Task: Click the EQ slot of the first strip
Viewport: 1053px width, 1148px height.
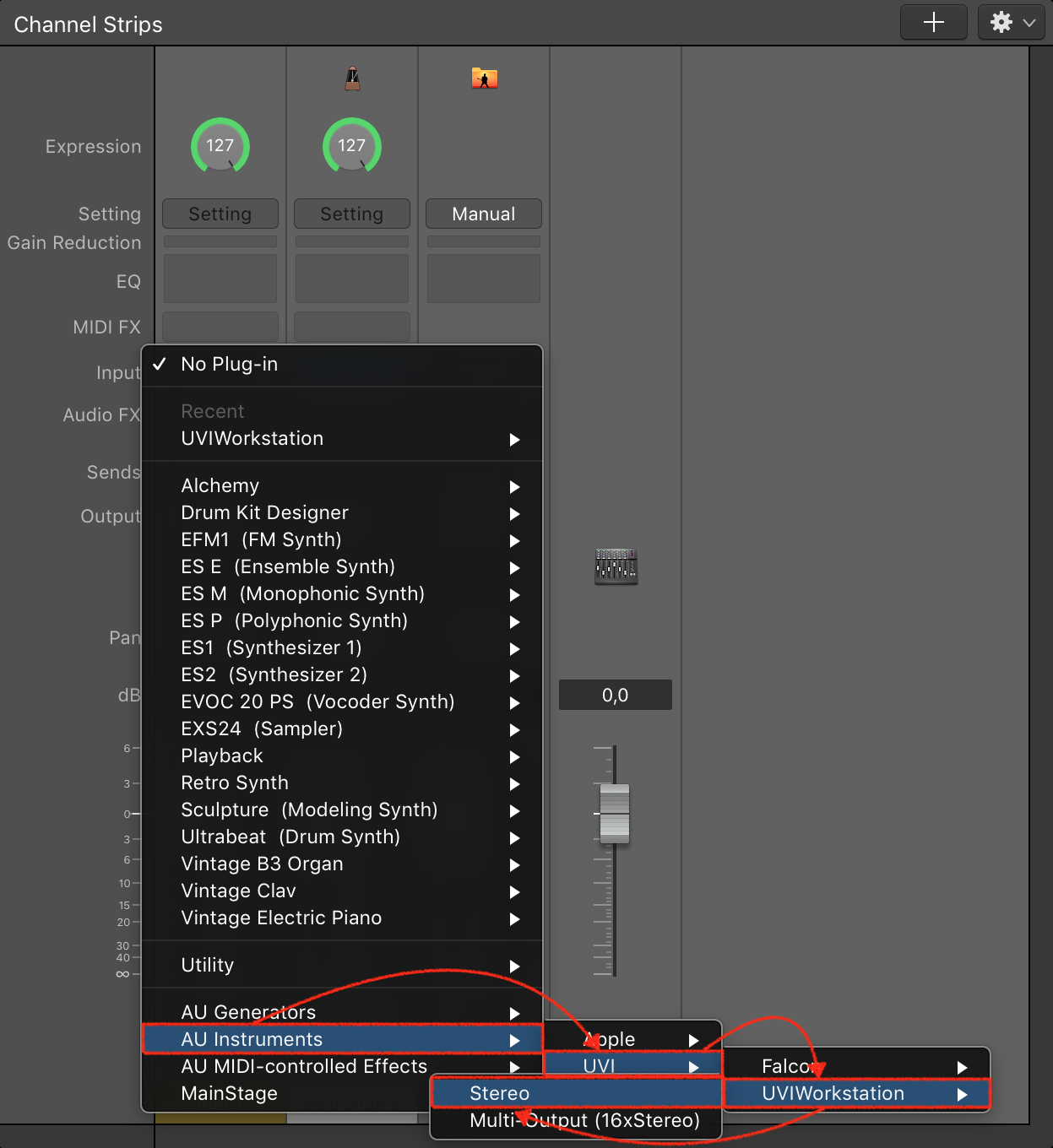Action: pos(220,279)
